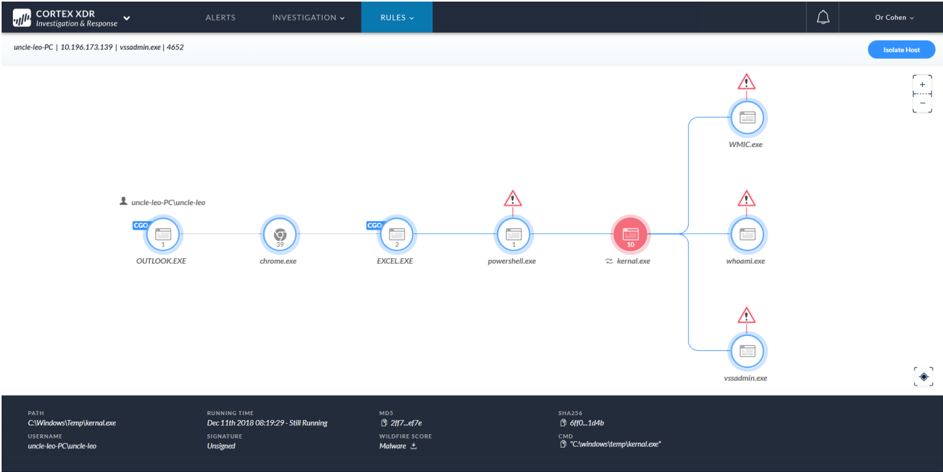This screenshot has width=943, height=472.
Task: Download the WildFire Malware report
Action: [x=414, y=446]
